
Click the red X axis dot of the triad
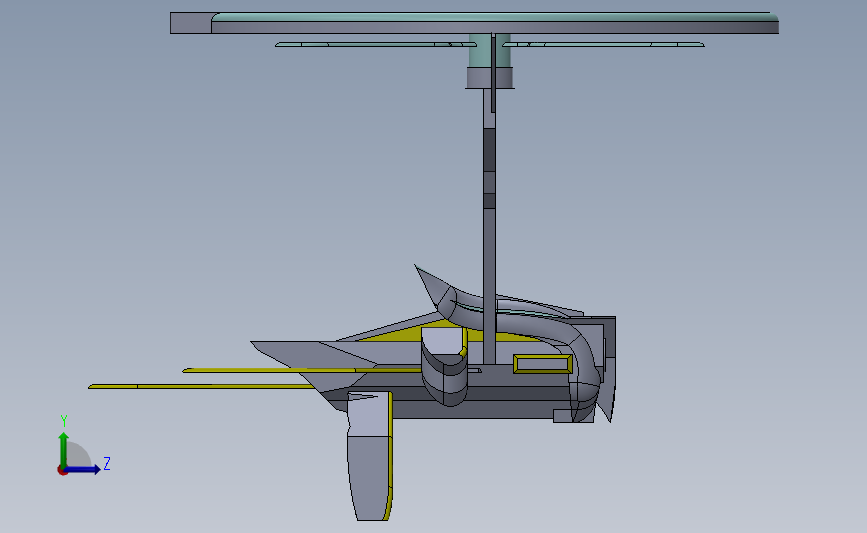[62, 471]
